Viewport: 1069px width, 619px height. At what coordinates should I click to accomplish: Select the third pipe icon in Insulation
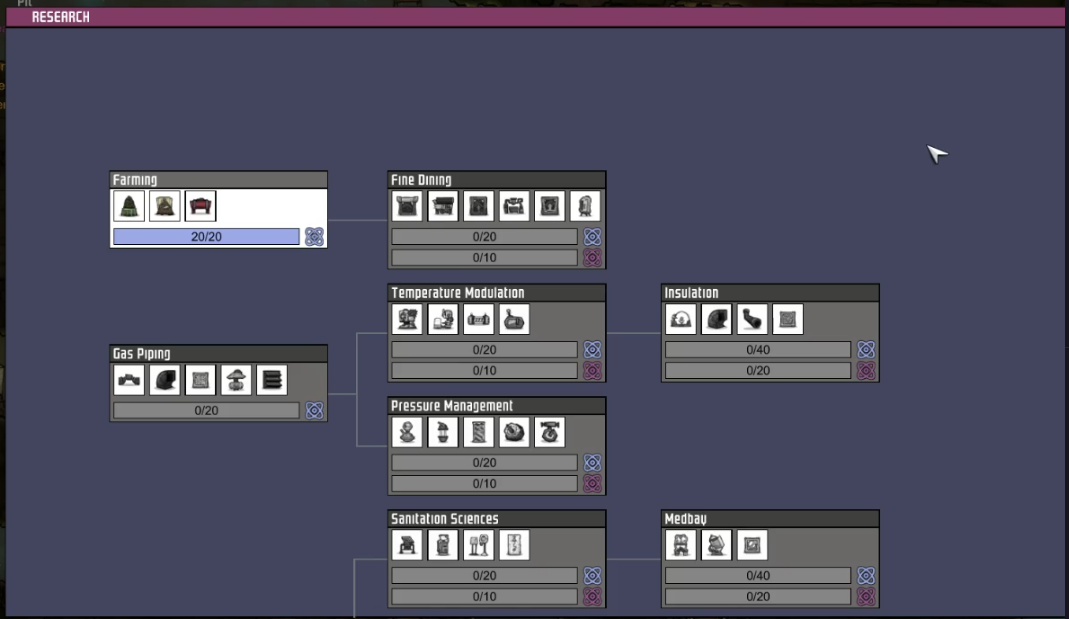coord(751,319)
